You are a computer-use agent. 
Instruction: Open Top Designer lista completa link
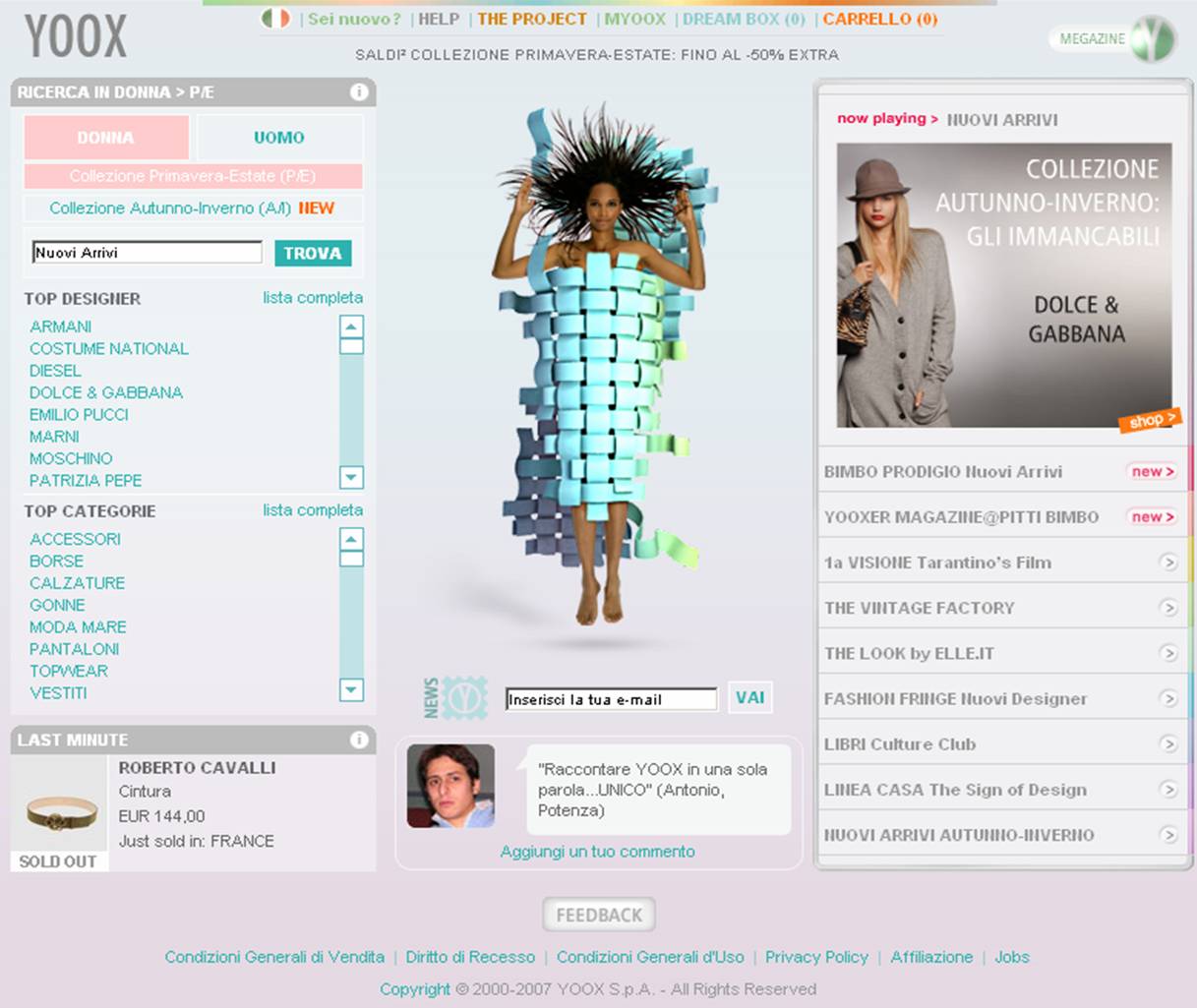coord(313,297)
